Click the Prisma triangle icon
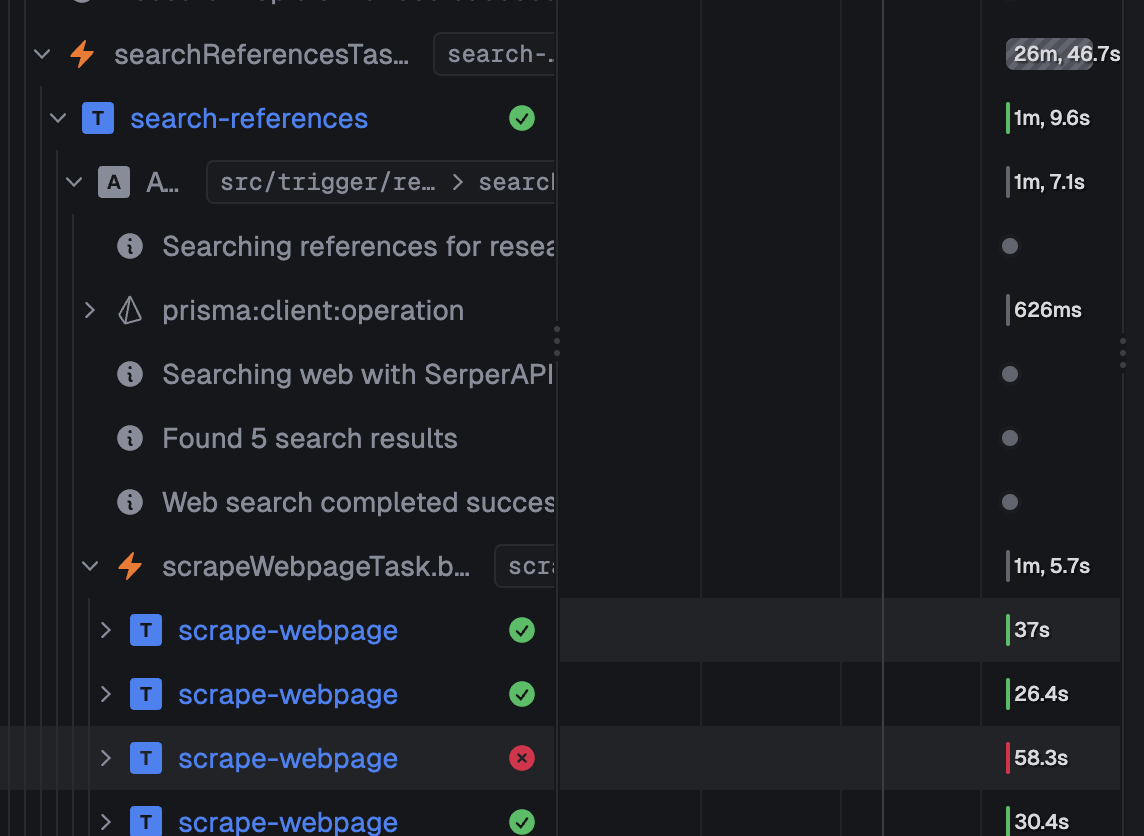This screenshot has height=836, width=1144. [x=130, y=310]
